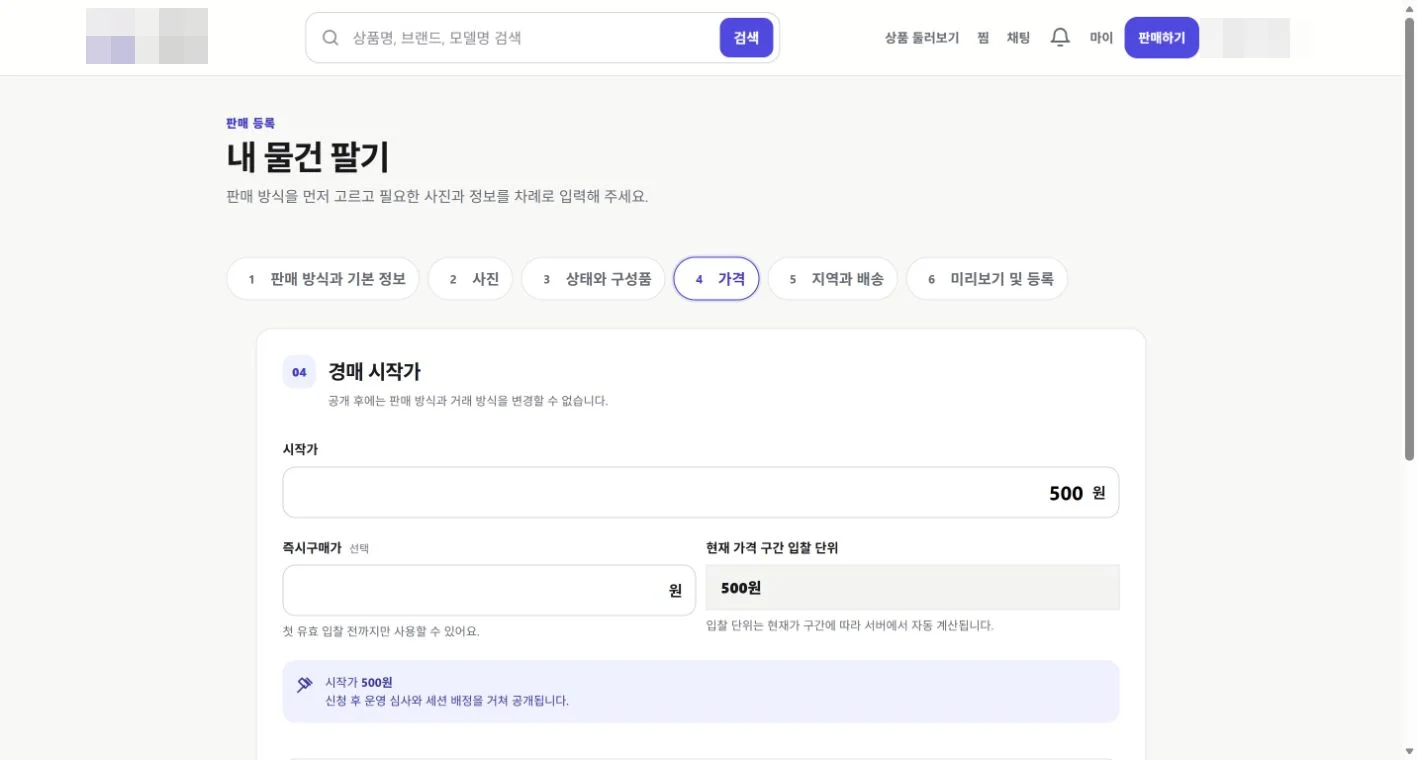Go to step 6 미리보기 및 등록 tab
The height and width of the screenshot is (760, 1417).
987,279
